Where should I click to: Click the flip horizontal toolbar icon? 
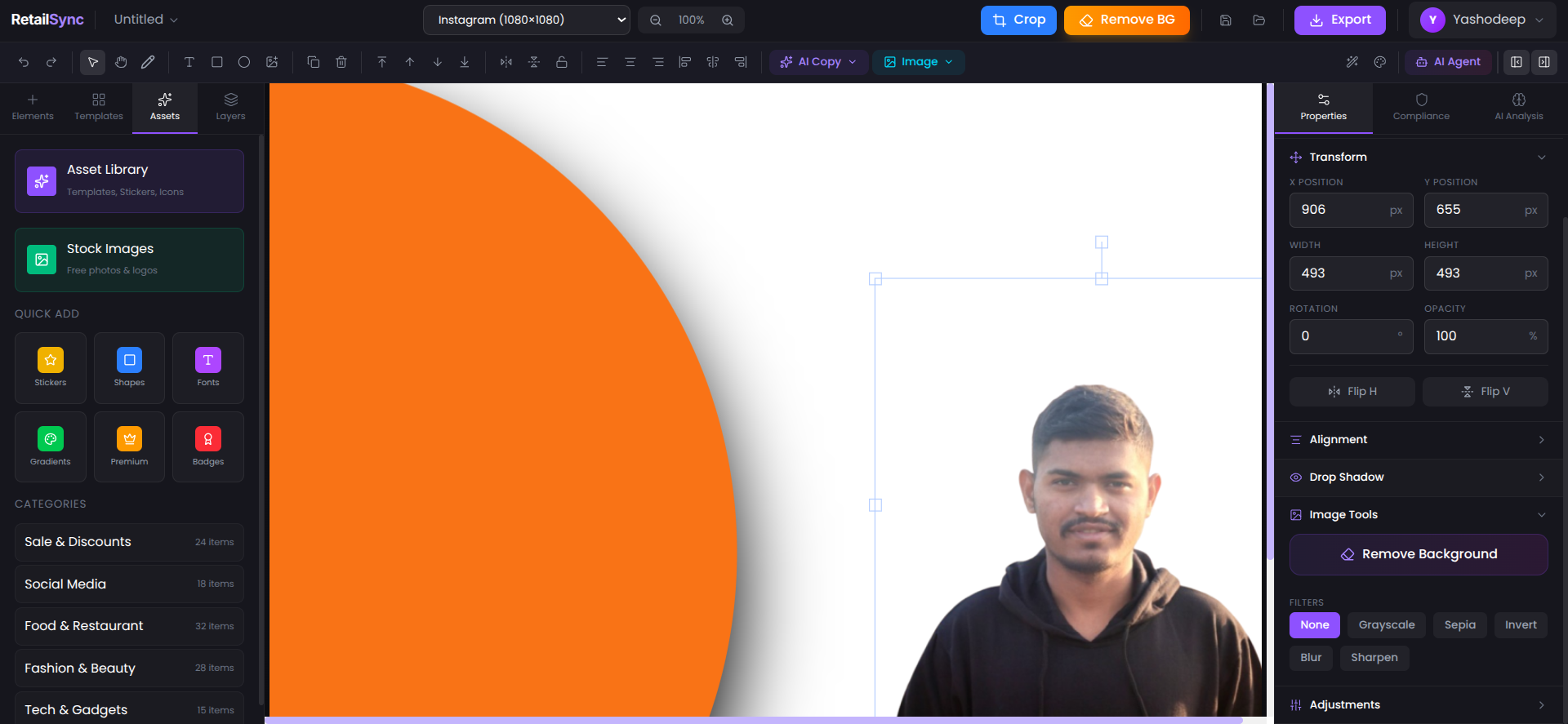(506, 62)
